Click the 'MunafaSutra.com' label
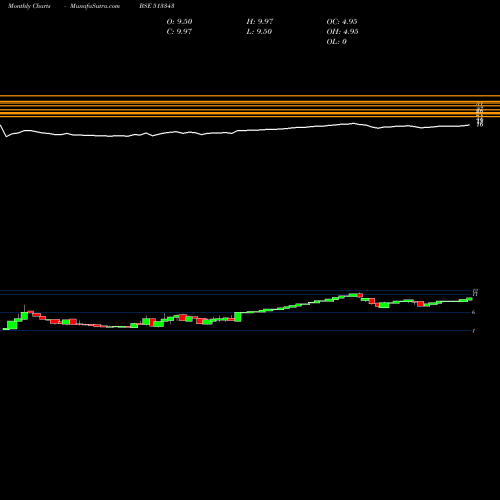Image resolution: width=500 pixels, height=500 pixels. tap(95, 6)
